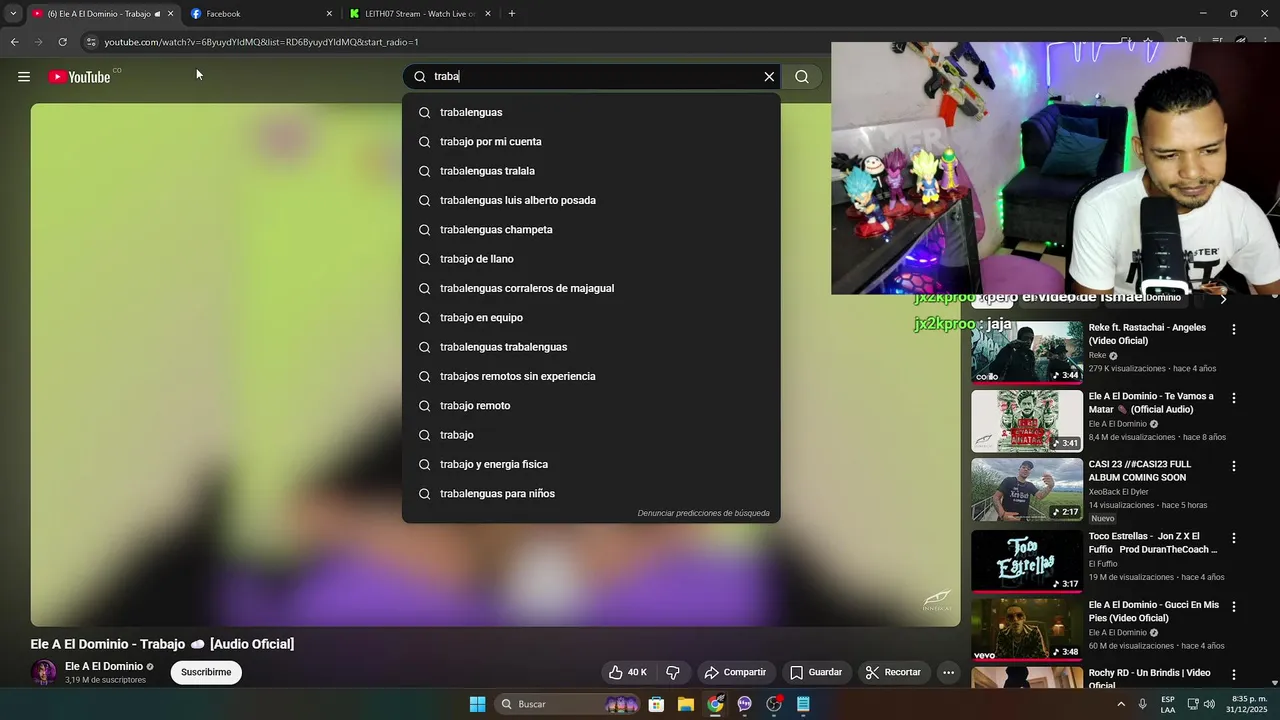Open options menu for Reke Angeles video
Screen dimensions: 1280x720
1234,329
